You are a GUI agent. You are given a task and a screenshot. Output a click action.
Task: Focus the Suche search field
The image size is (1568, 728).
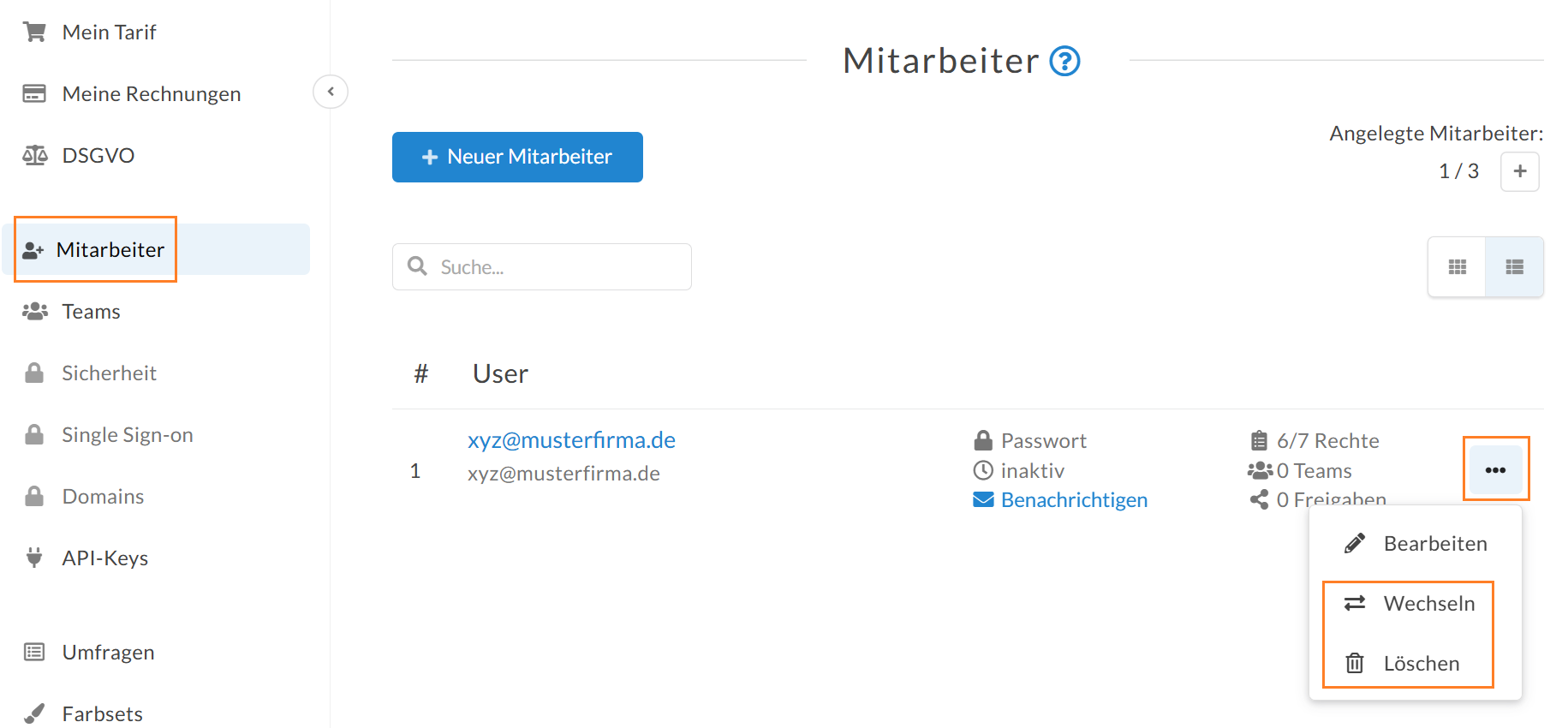point(542,266)
